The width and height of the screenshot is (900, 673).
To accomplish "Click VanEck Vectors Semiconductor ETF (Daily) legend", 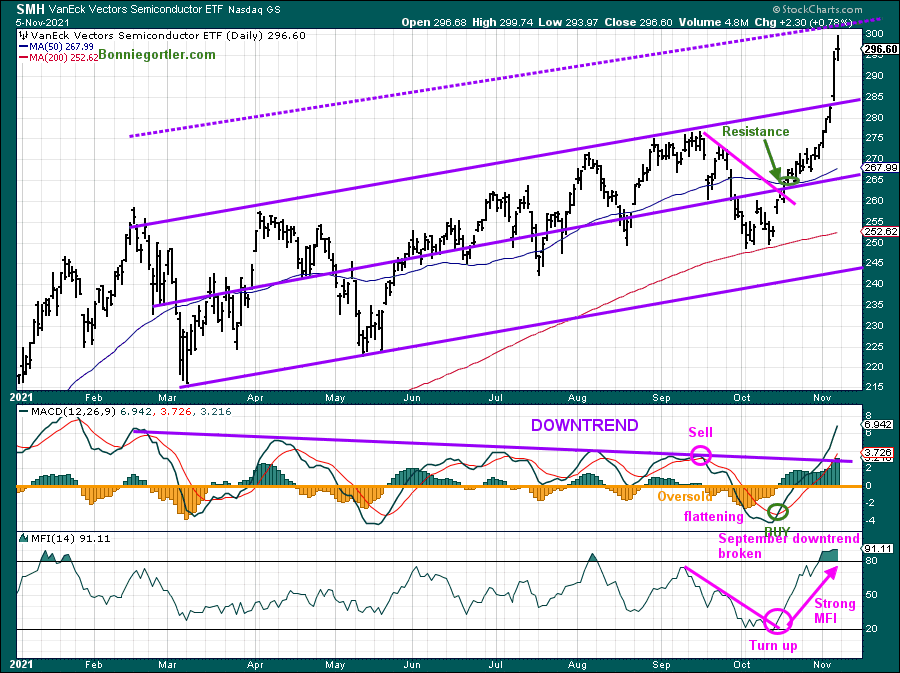I will pyautogui.click(x=163, y=36).
